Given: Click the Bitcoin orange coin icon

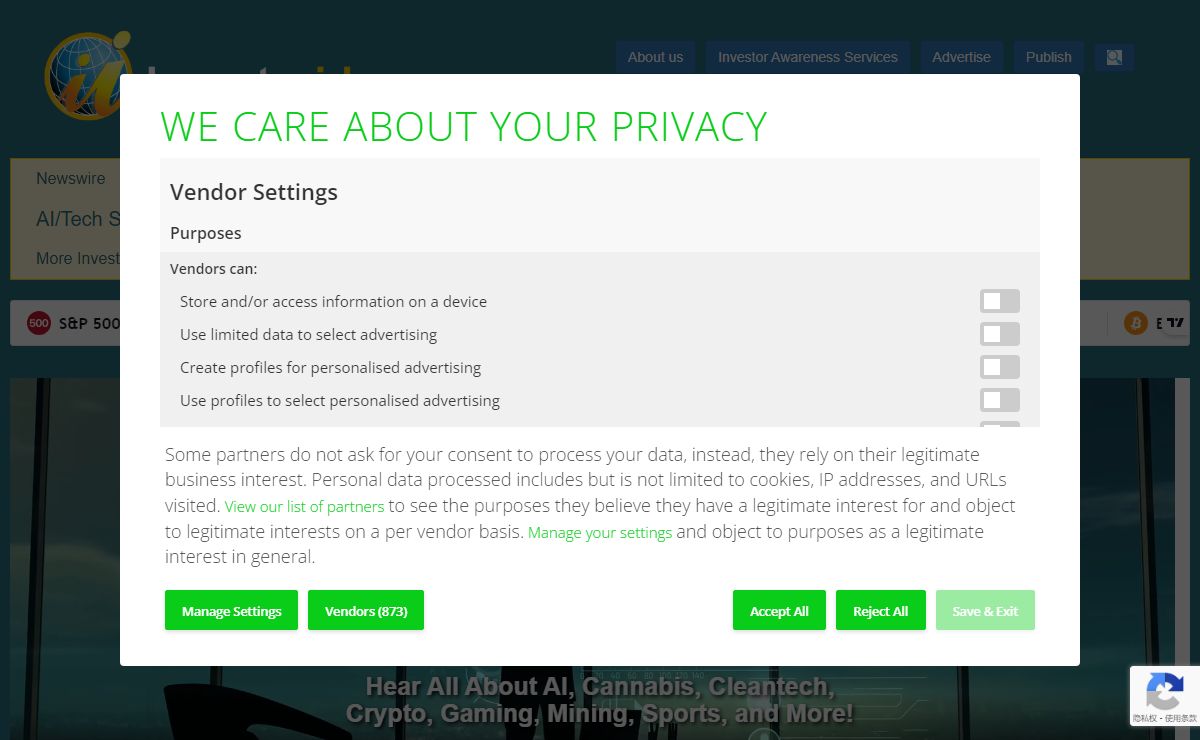Looking at the screenshot, I should (x=1135, y=323).
